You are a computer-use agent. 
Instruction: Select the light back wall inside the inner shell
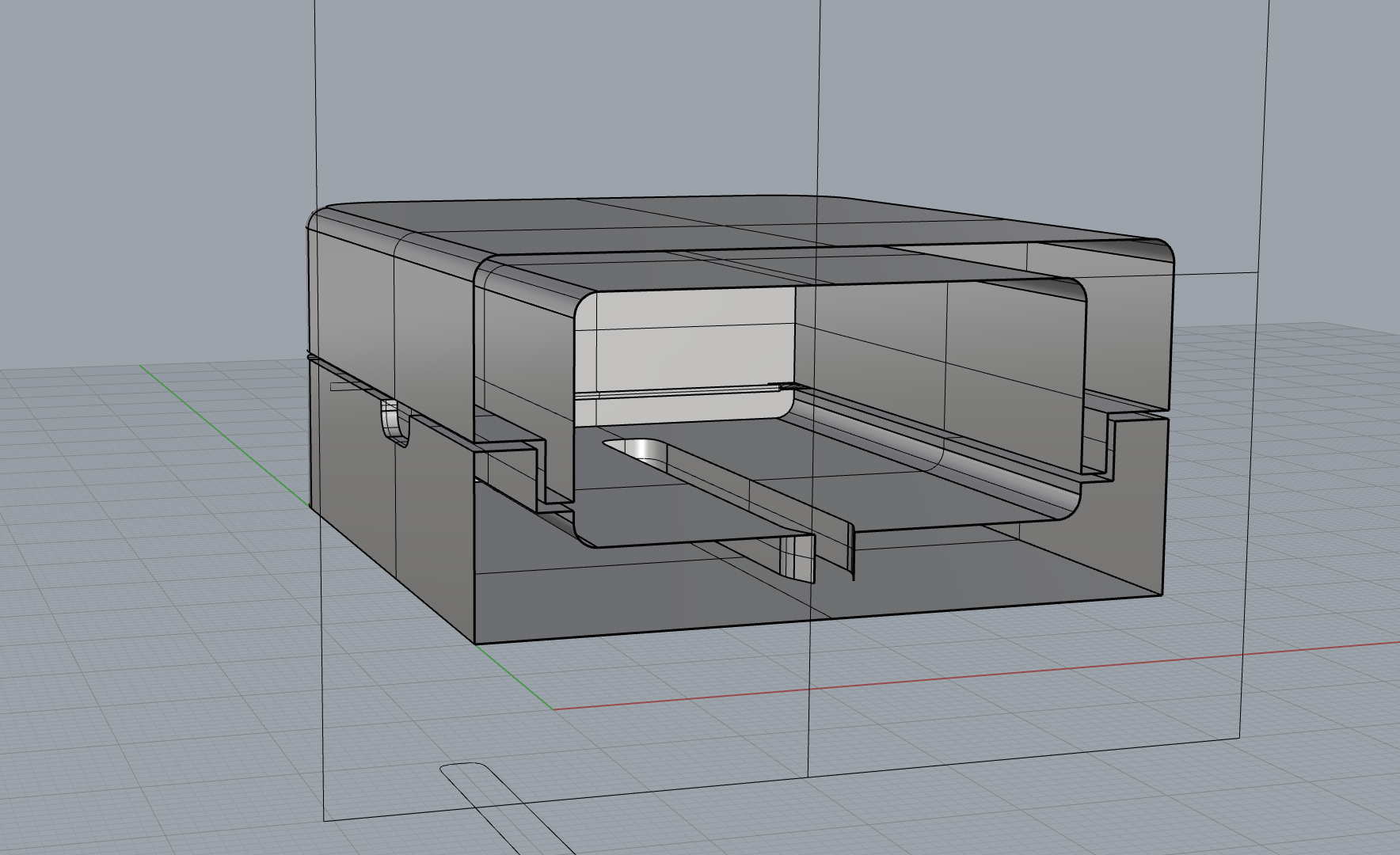689,340
